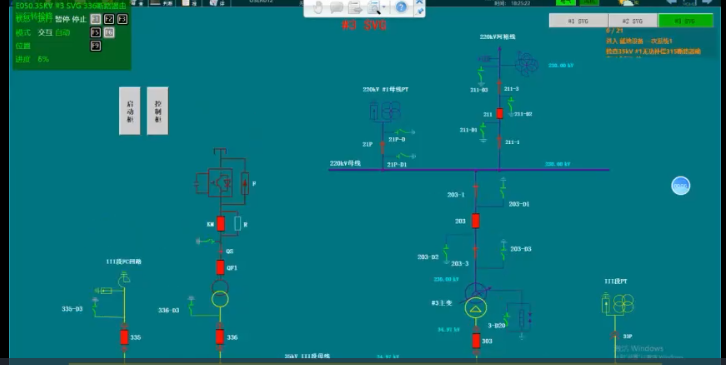Click 暂停 pause in task panel
The height and width of the screenshot is (365, 726).
[62, 19]
